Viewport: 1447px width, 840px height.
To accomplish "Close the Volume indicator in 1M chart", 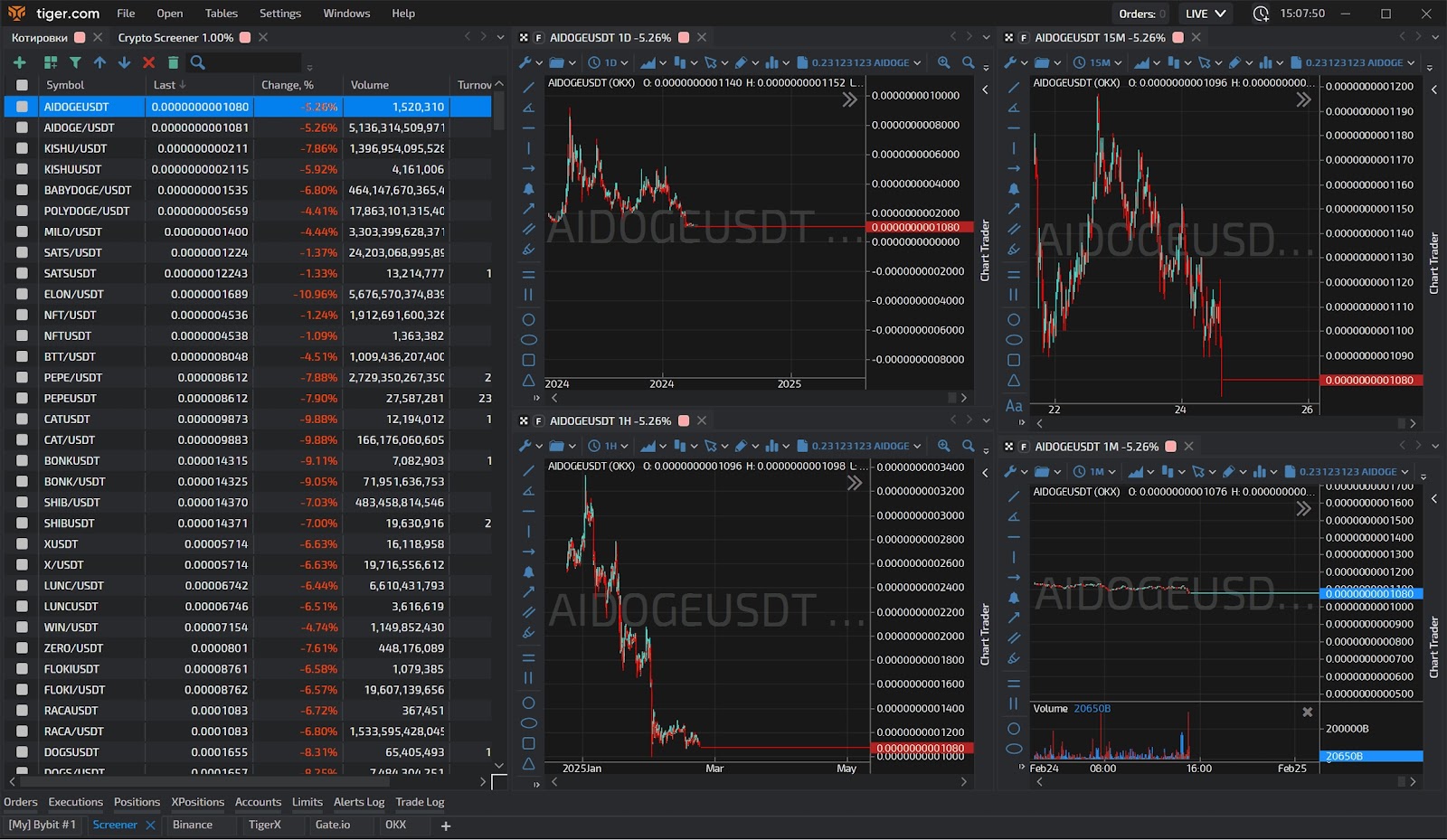I will pyautogui.click(x=1307, y=713).
